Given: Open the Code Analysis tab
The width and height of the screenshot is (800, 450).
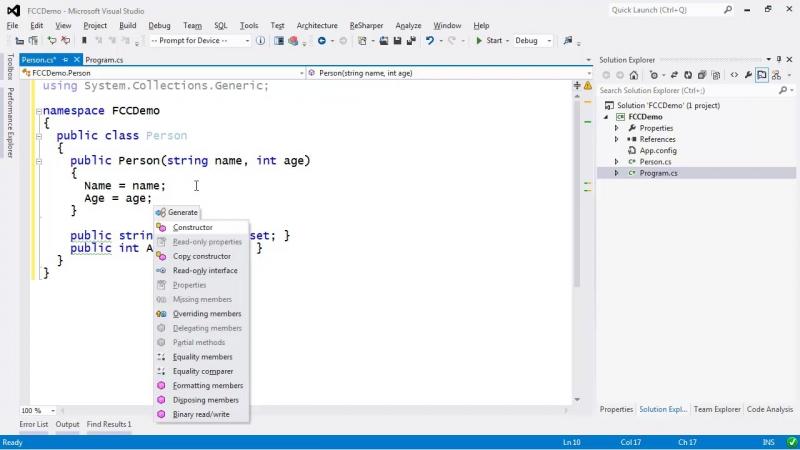Looking at the screenshot, I should click(x=770, y=409).
